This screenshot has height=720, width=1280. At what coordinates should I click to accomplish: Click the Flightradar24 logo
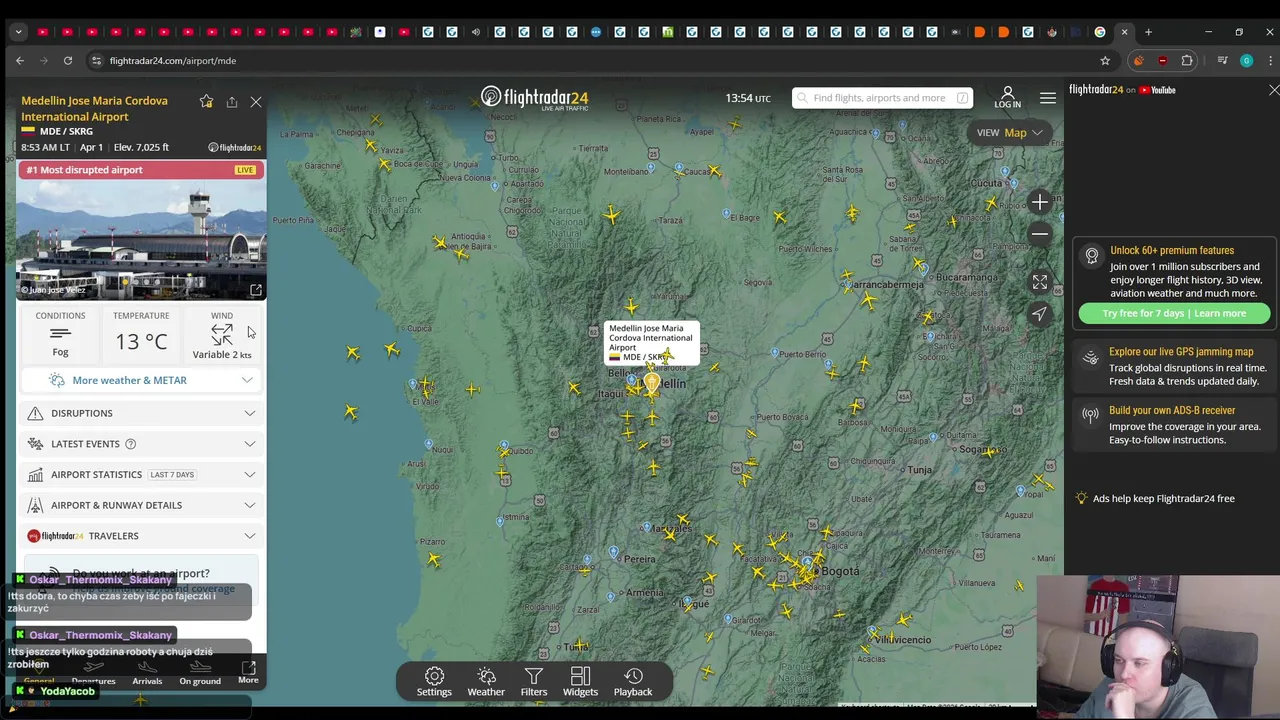[534, 98]
